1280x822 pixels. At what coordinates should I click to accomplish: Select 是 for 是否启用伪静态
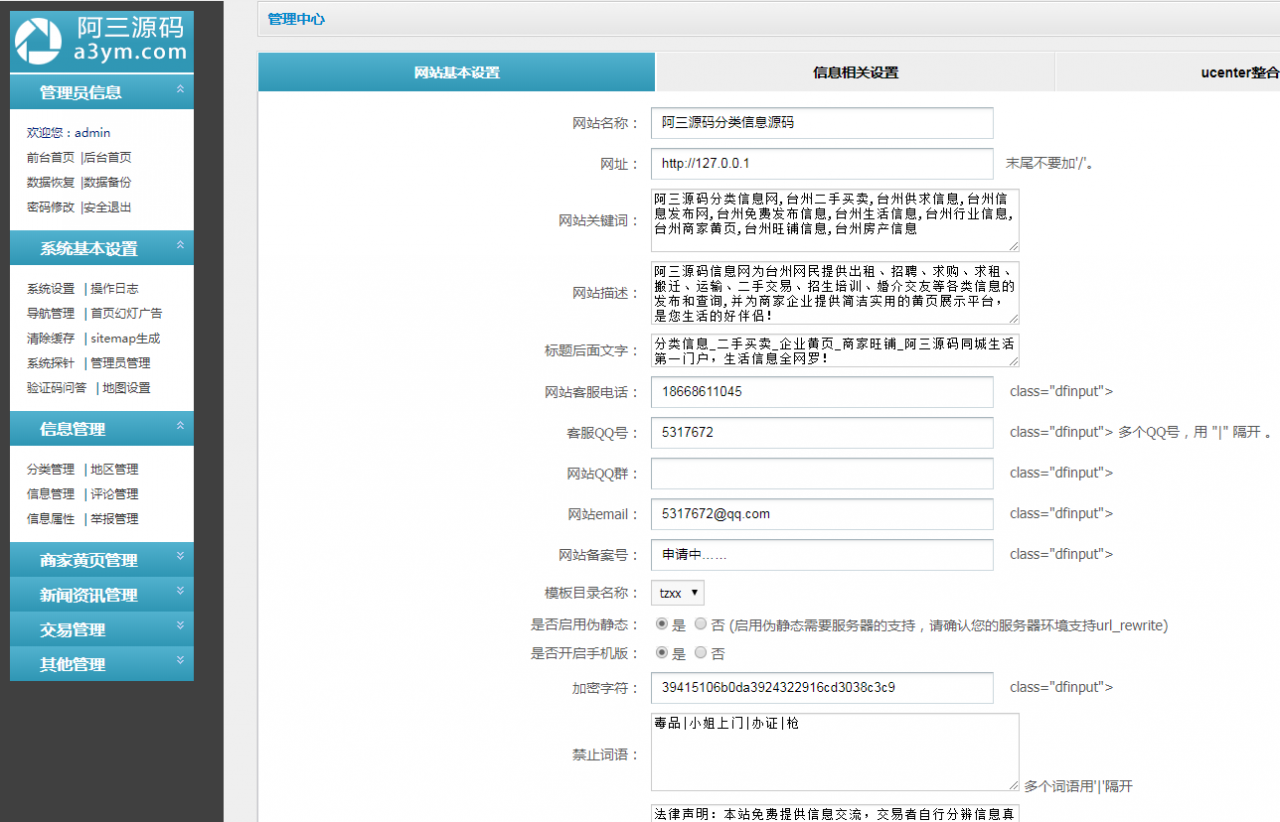[662, 624]
